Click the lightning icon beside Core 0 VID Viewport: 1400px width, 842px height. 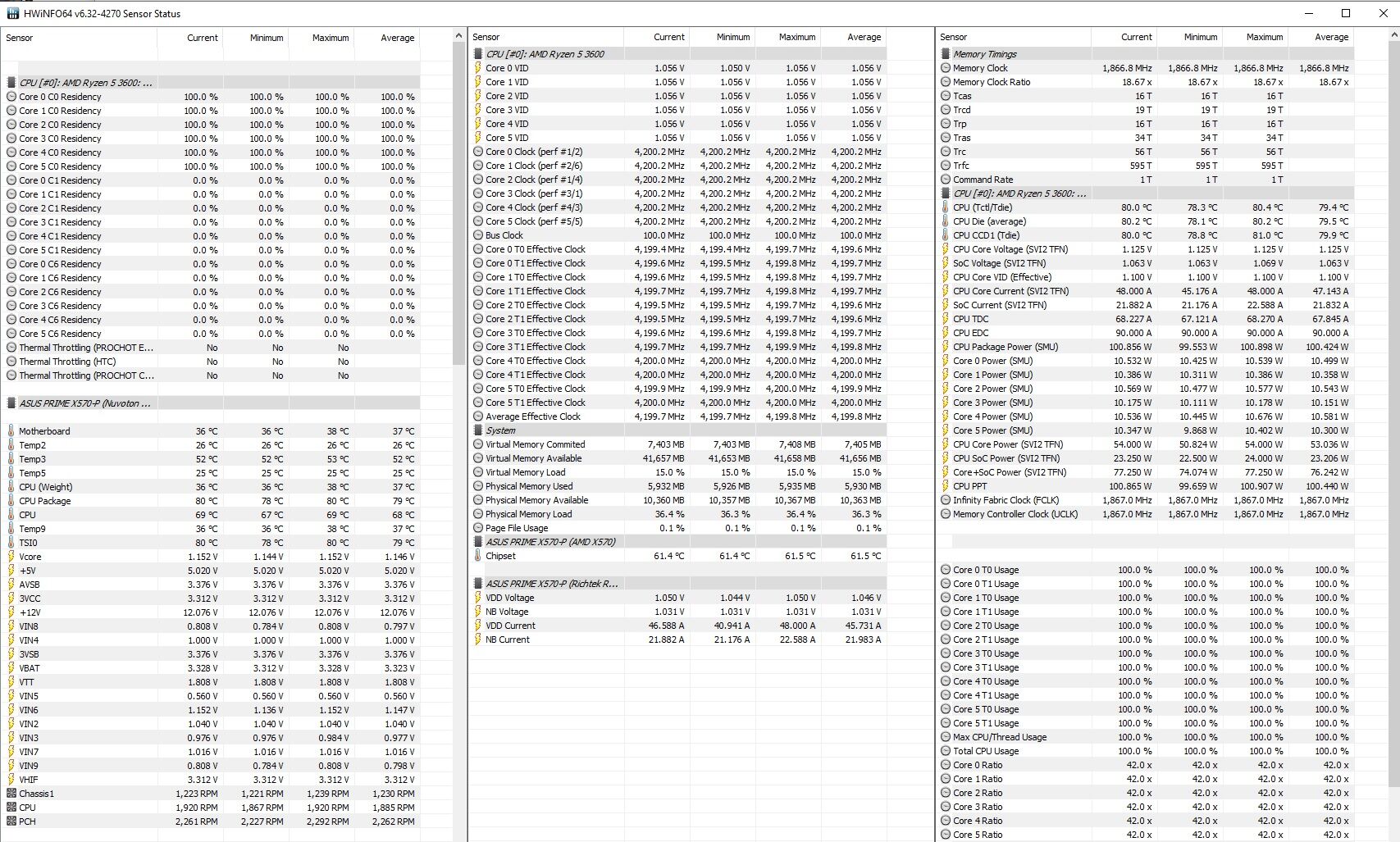point(478,68)
